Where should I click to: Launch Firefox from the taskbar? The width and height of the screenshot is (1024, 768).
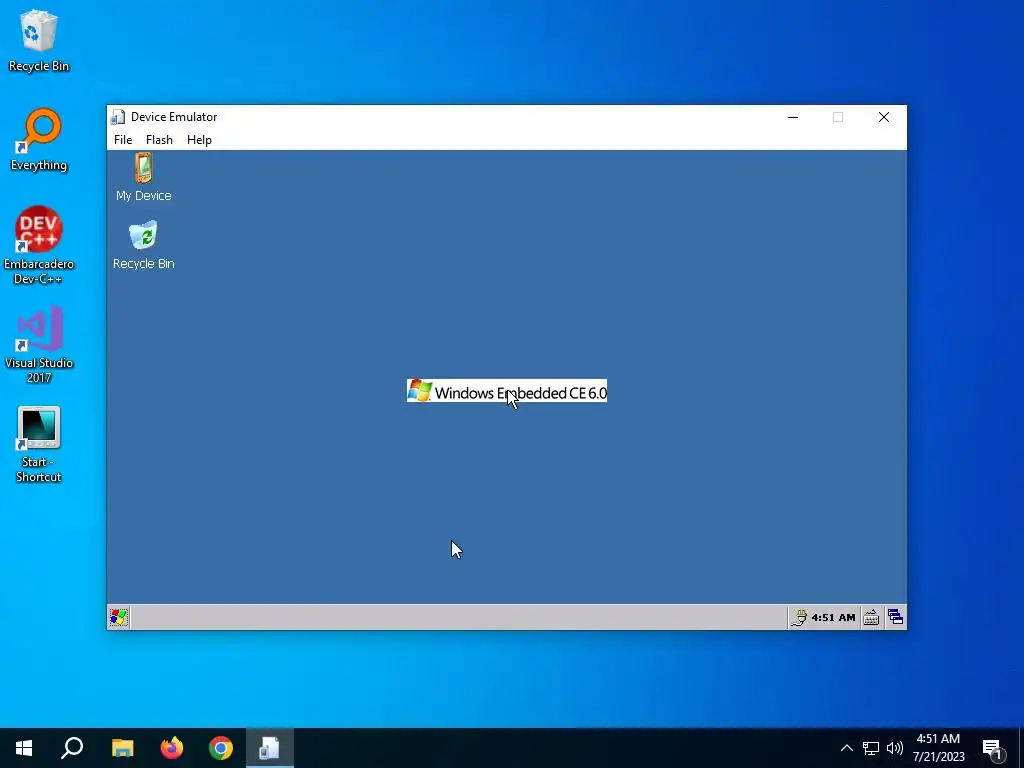tap(172, 748)
